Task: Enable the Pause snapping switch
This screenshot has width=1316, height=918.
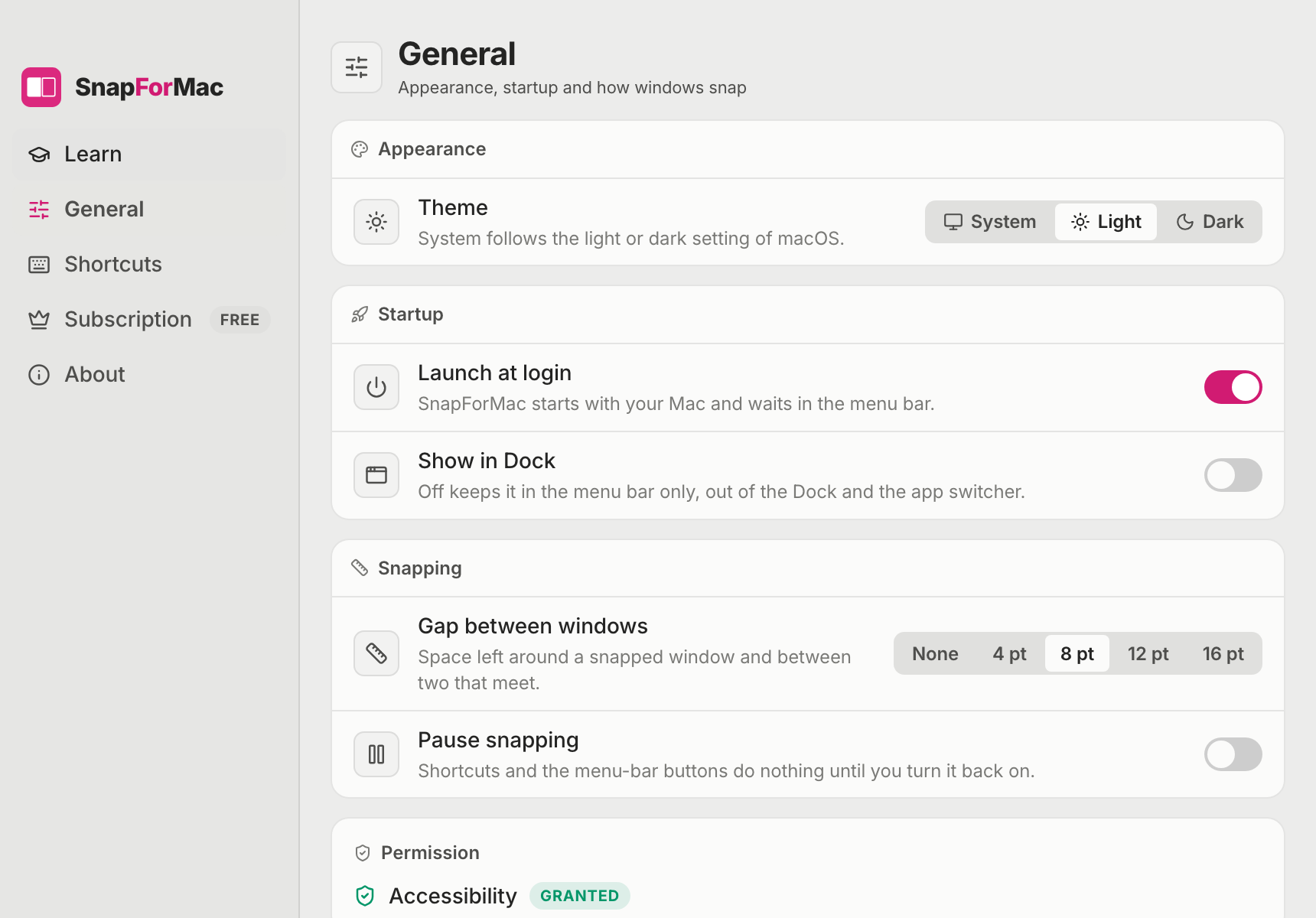Action: click(x=1233, y=754)
